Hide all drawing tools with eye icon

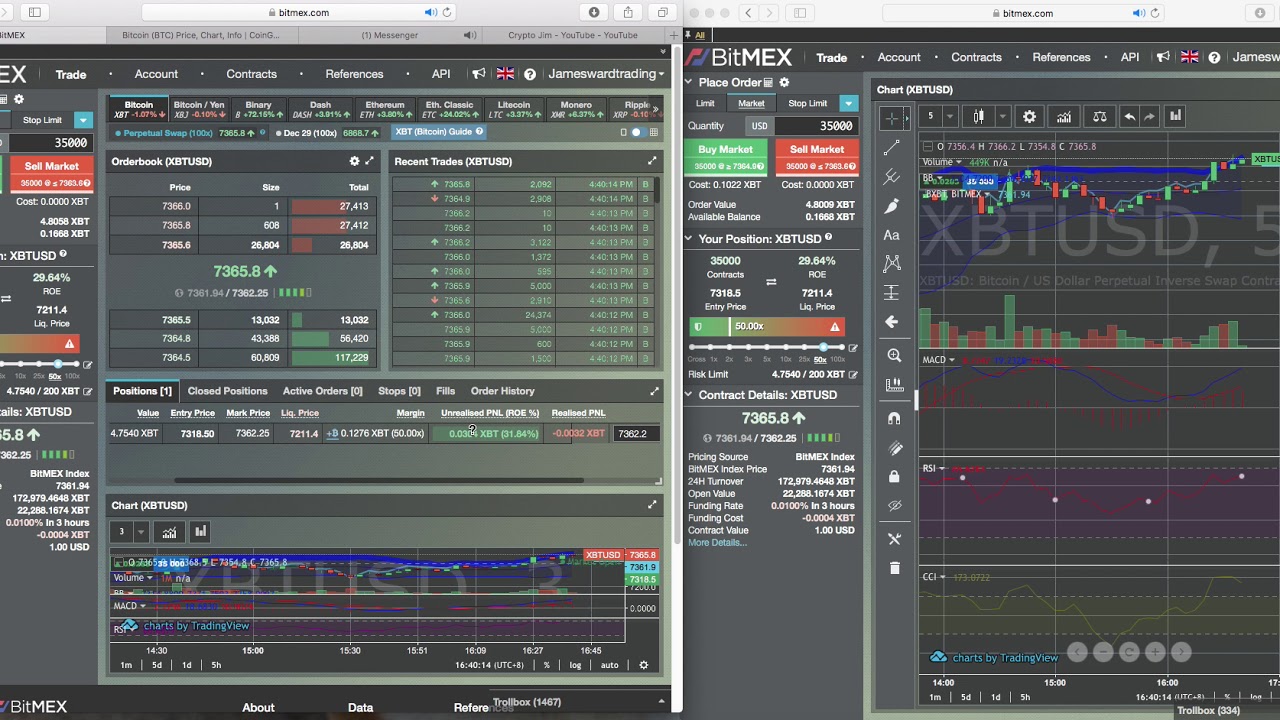click(894, 505)
